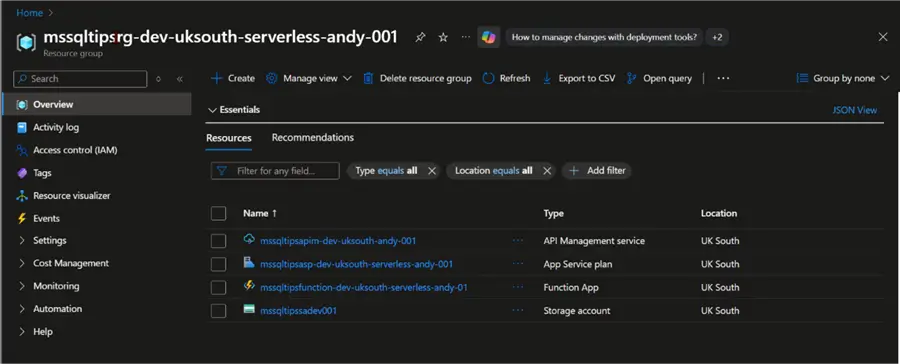The width and height of the screenshot is (900, 364).
Task: Refresh the resource list
Action: (x=506, y=79)
